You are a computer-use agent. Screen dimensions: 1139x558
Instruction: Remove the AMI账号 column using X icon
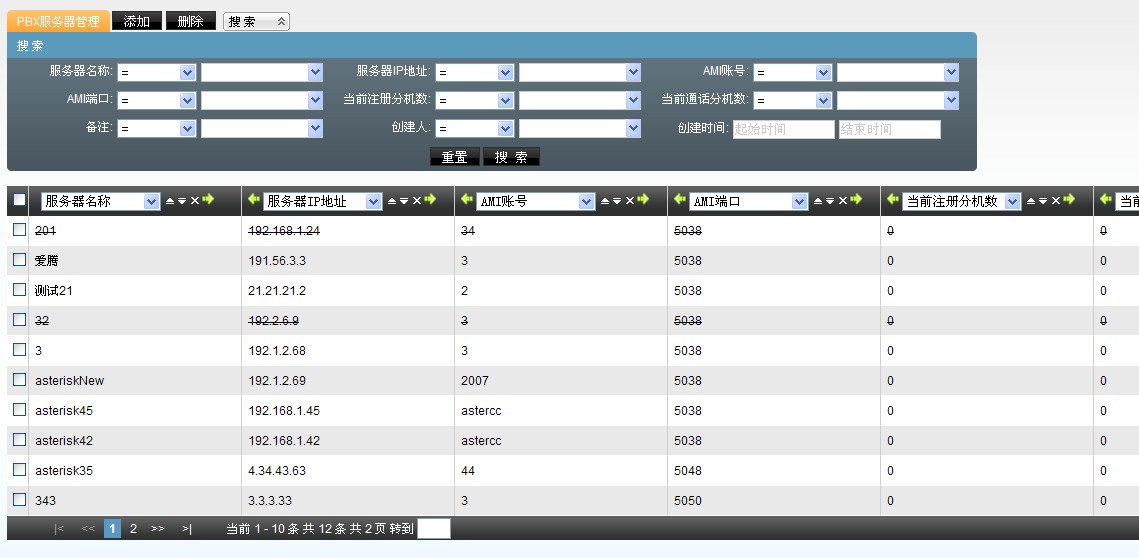coord(629,201)
